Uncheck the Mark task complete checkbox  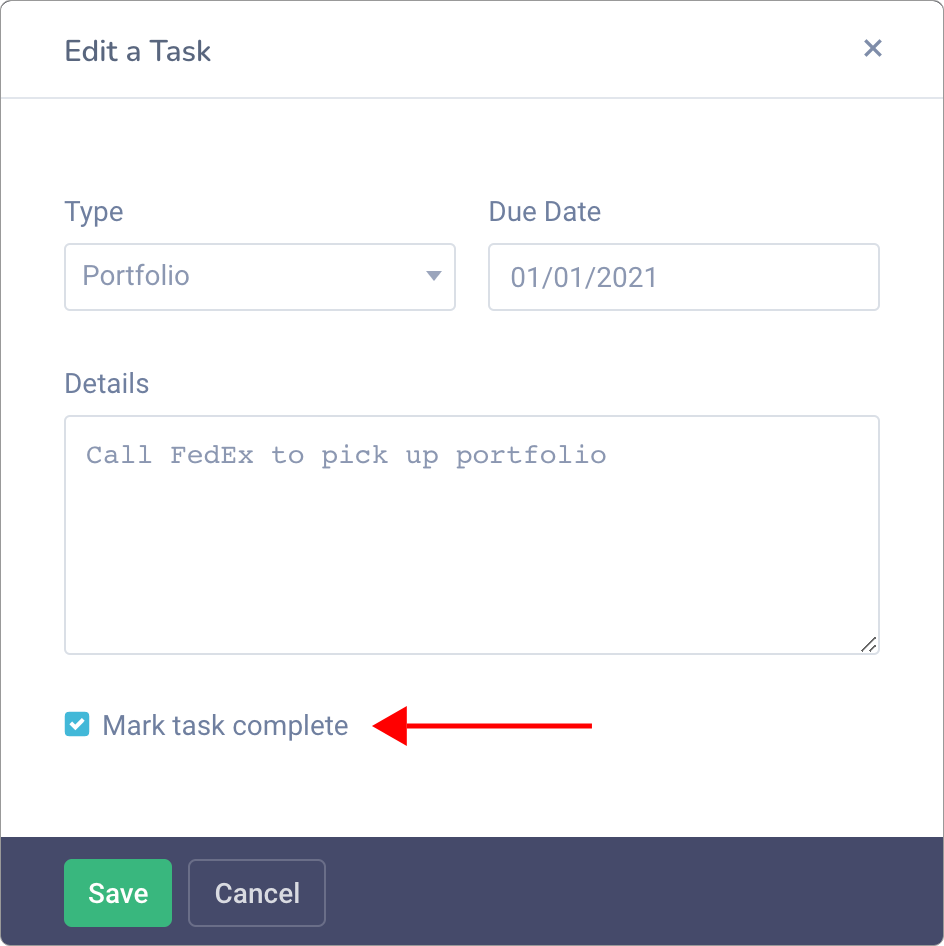point(77,725)
